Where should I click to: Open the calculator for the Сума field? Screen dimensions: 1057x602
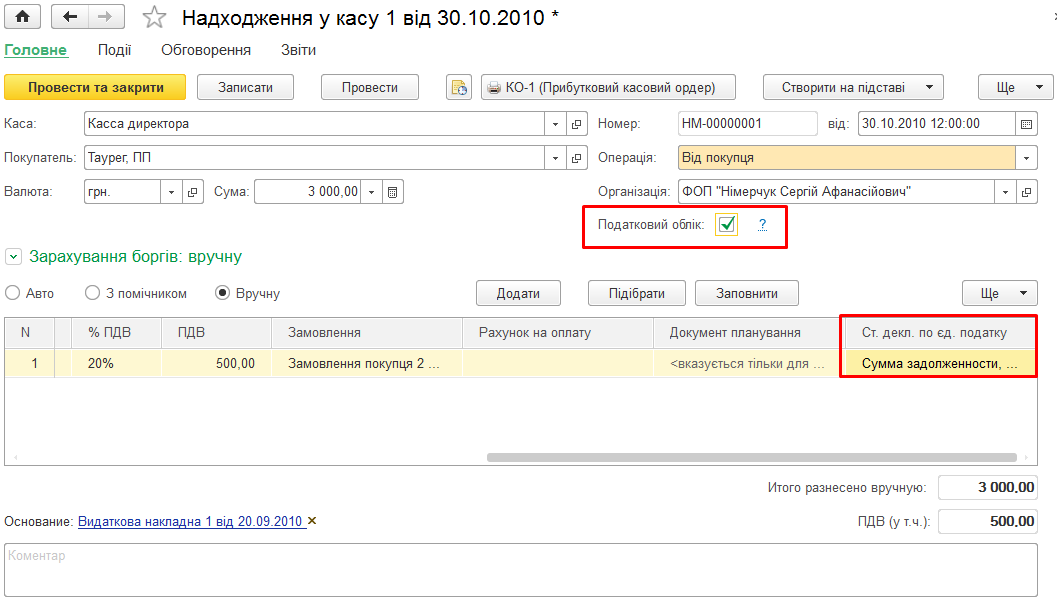pyautogui.click(x=392, y=192)
